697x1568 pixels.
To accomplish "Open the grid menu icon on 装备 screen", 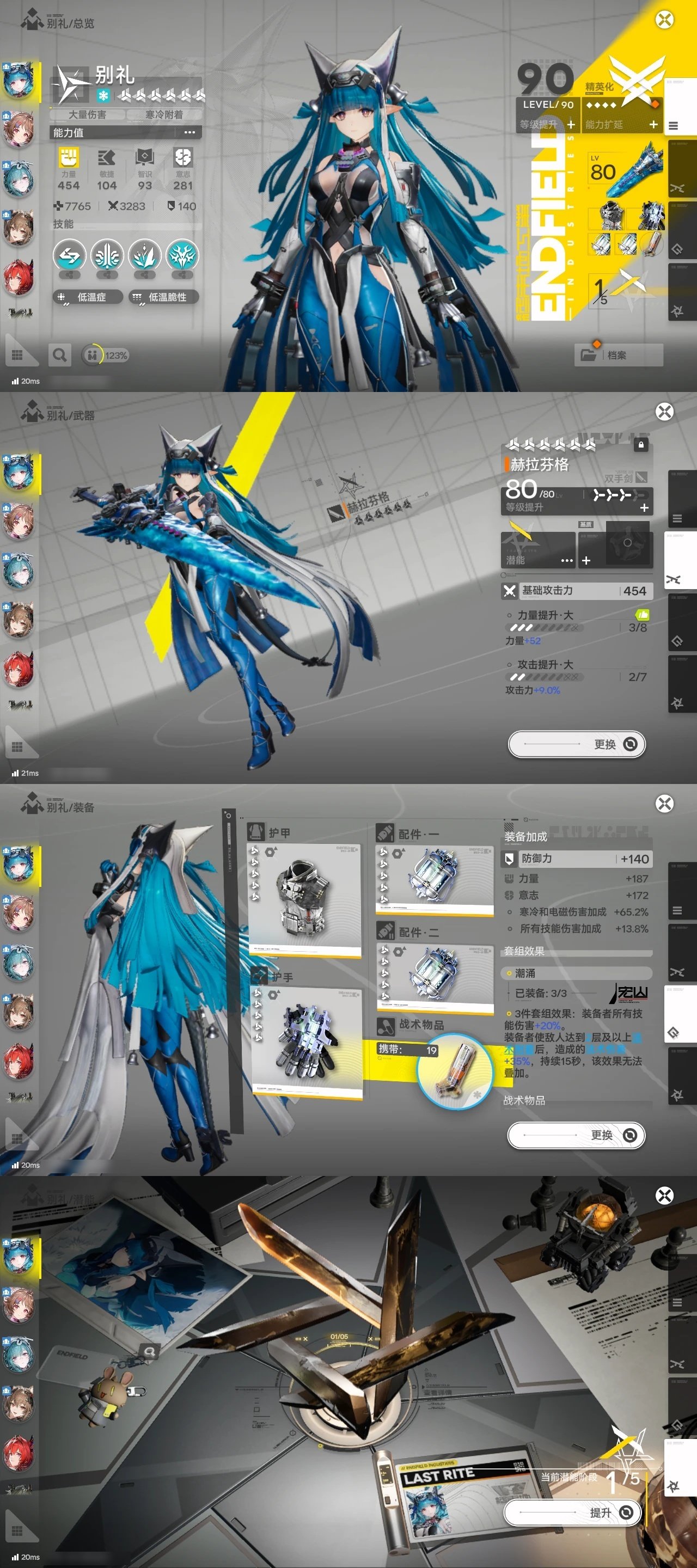I will click(x=17, y=1138).
